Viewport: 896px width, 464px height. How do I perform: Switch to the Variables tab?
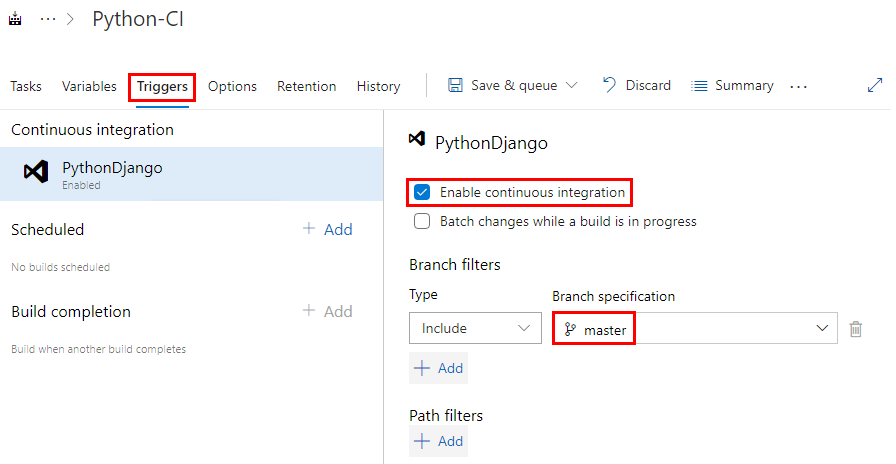89,86
